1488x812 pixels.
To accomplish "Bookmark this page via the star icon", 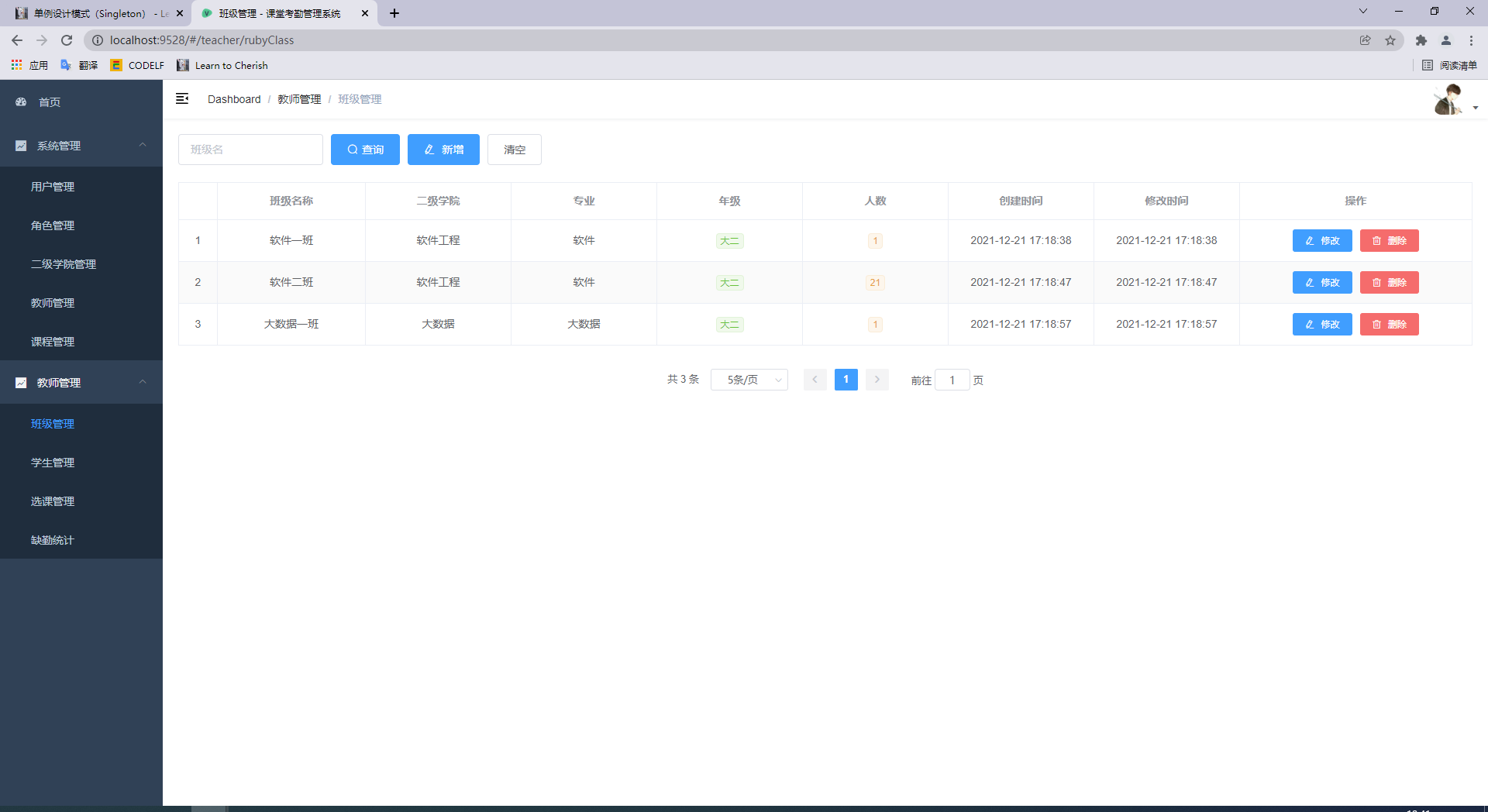I will click(1390, 40).
